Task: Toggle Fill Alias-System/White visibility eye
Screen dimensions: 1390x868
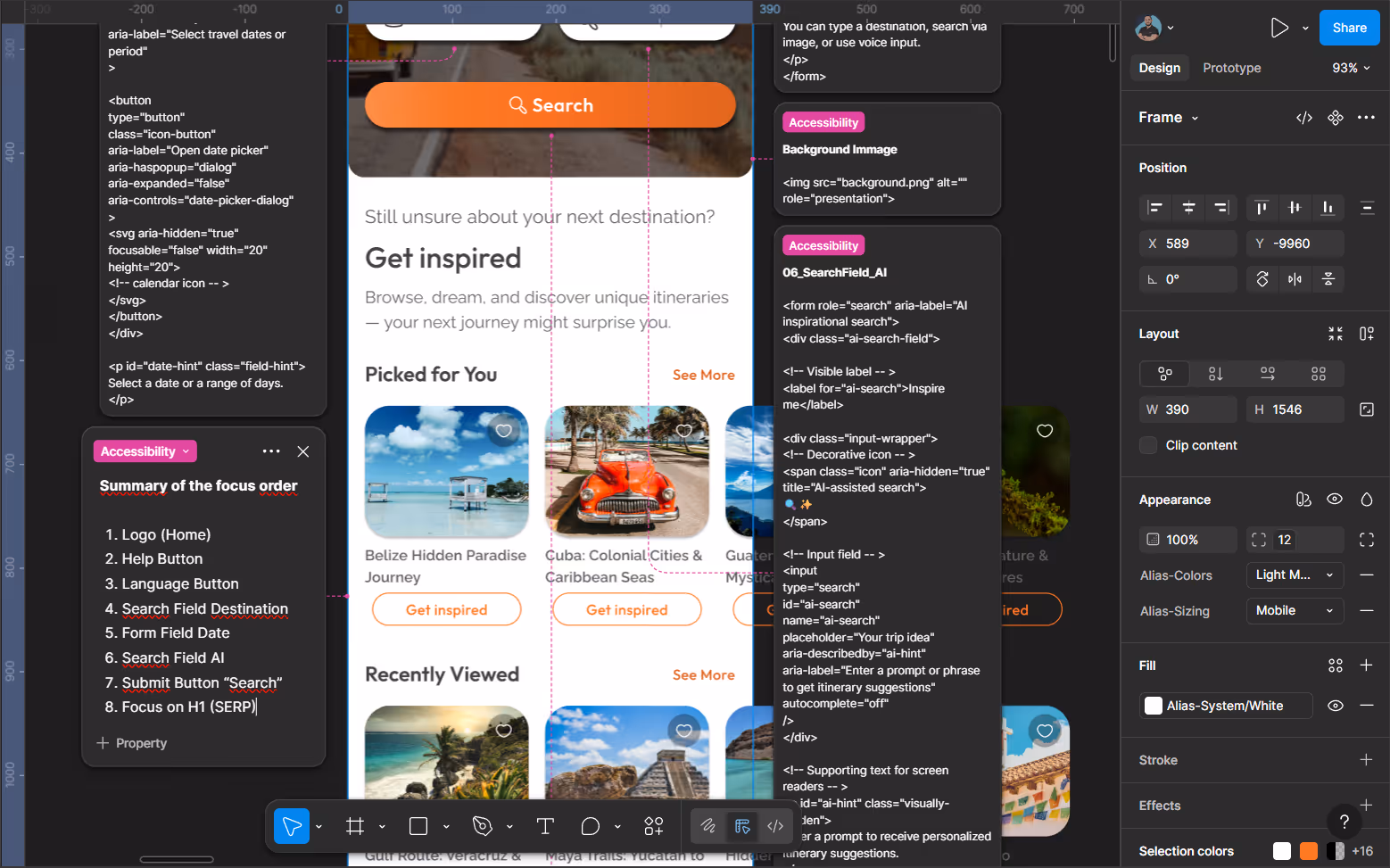Action: (1335, 706)
